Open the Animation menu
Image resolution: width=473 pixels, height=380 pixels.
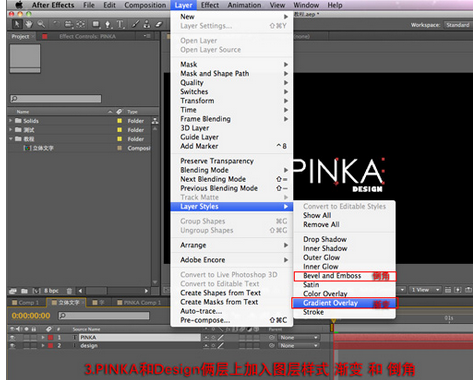244,5
